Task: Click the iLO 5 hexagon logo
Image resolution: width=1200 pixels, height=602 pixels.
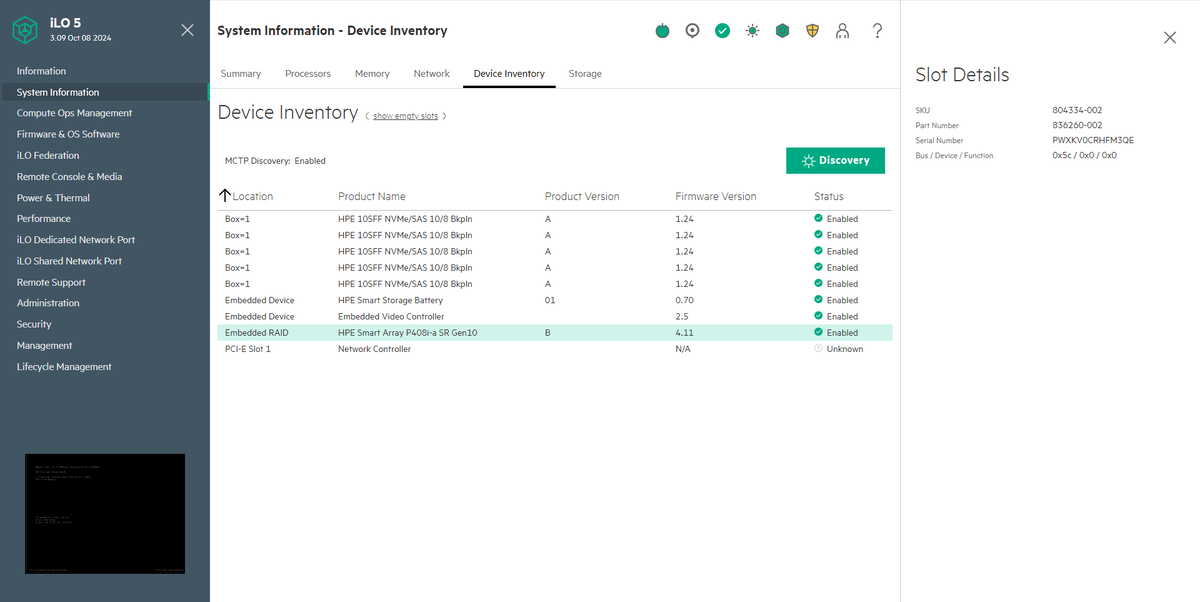Action: click(25, 31)
